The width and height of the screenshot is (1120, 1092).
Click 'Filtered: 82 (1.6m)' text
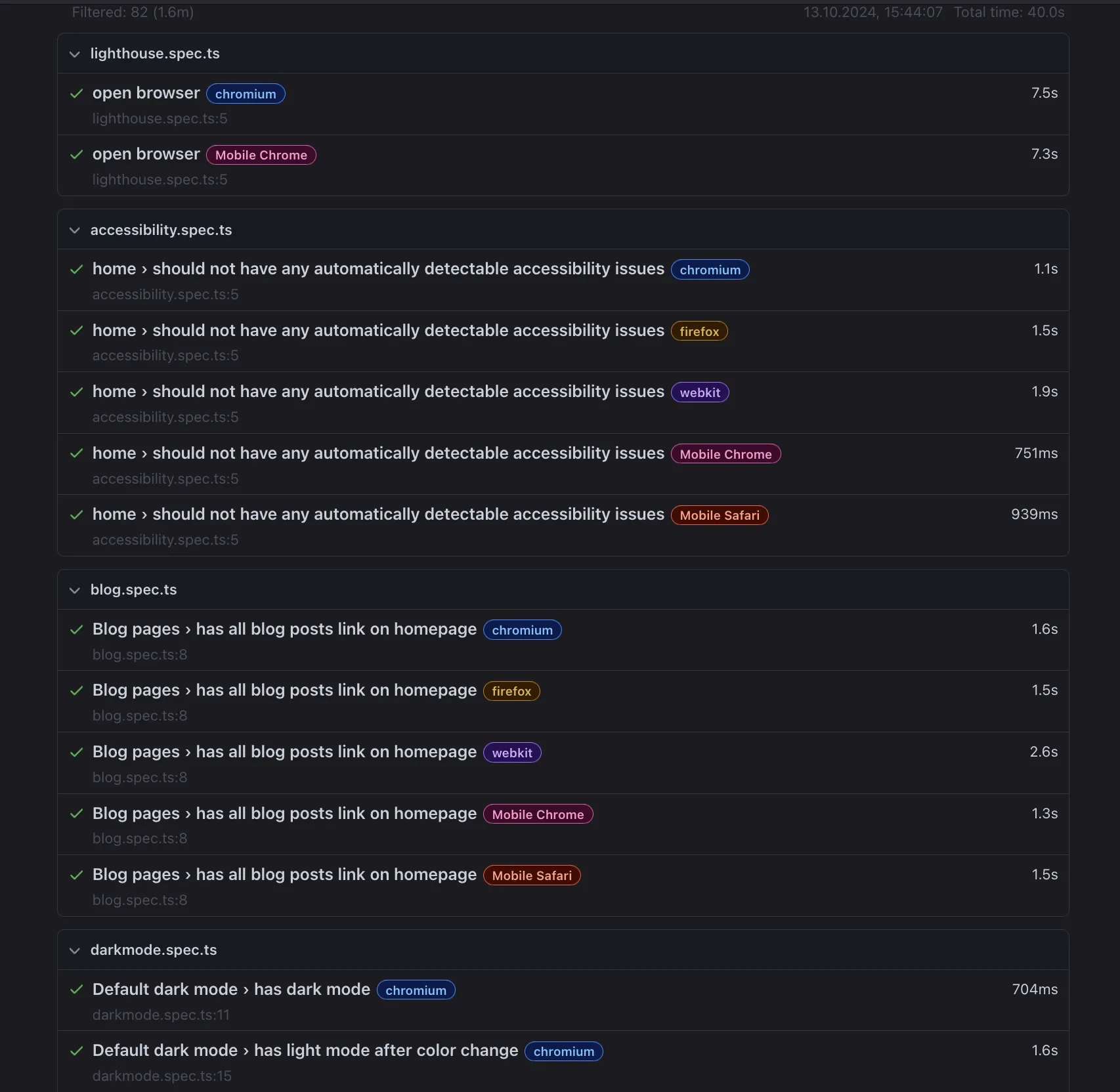[133, 12]
